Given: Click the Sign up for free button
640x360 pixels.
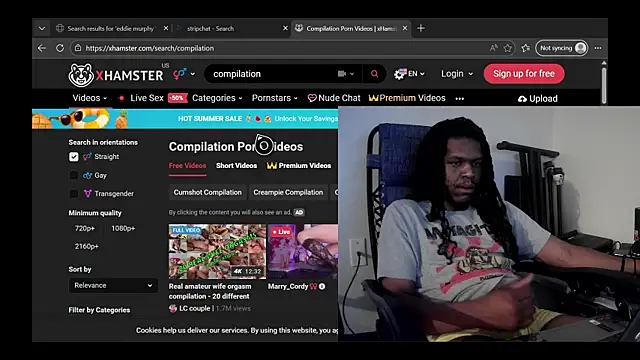Looking at the screenshot, I should click(x=524, y=74).
